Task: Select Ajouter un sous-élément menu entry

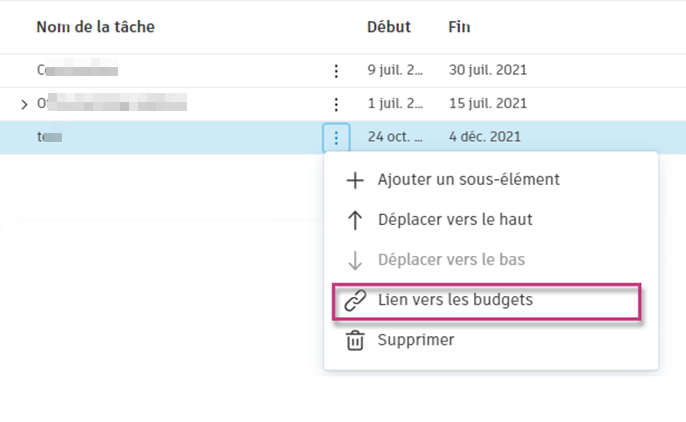Action: [x=467, y=181]
